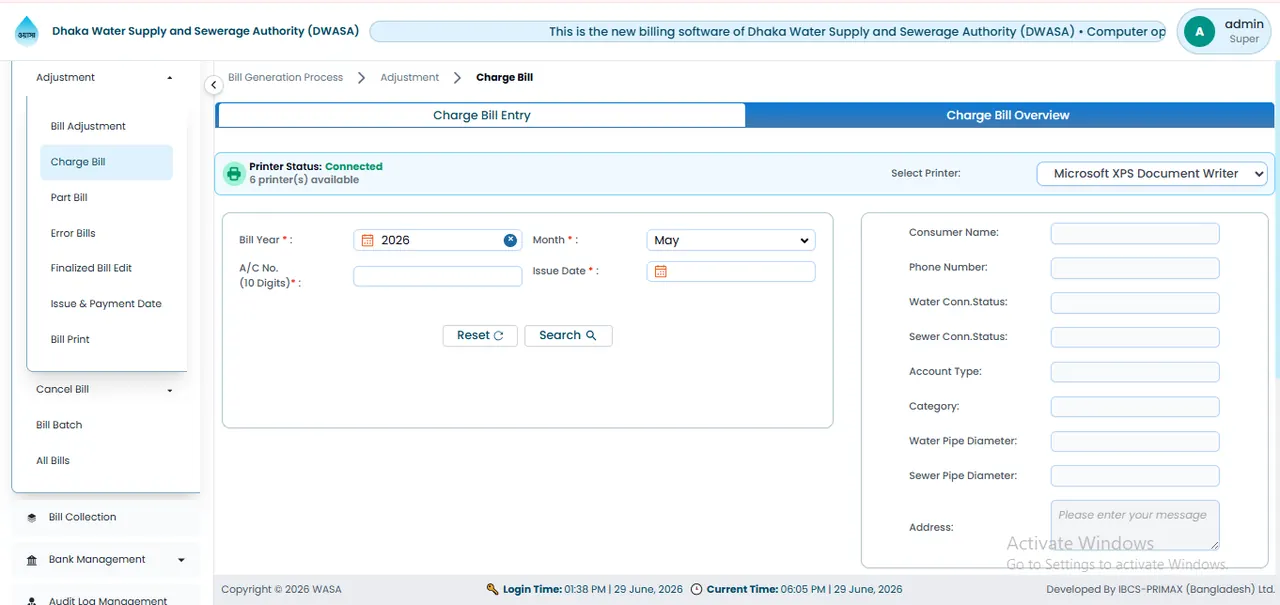Click the Category field
The width and height of the screenshot is (1280, 605).
pyautogui.click(x=1135, y=407)
